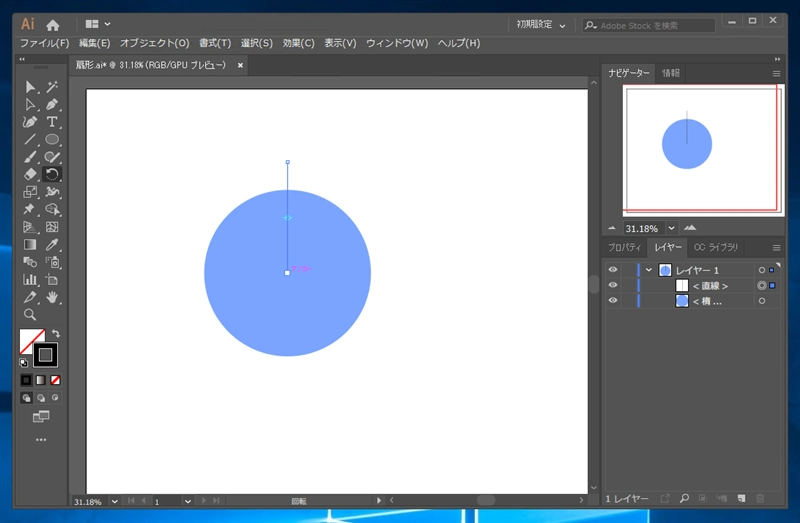Select the Line Segment tool
The image size is (800, 523).
tap(30, 139)
